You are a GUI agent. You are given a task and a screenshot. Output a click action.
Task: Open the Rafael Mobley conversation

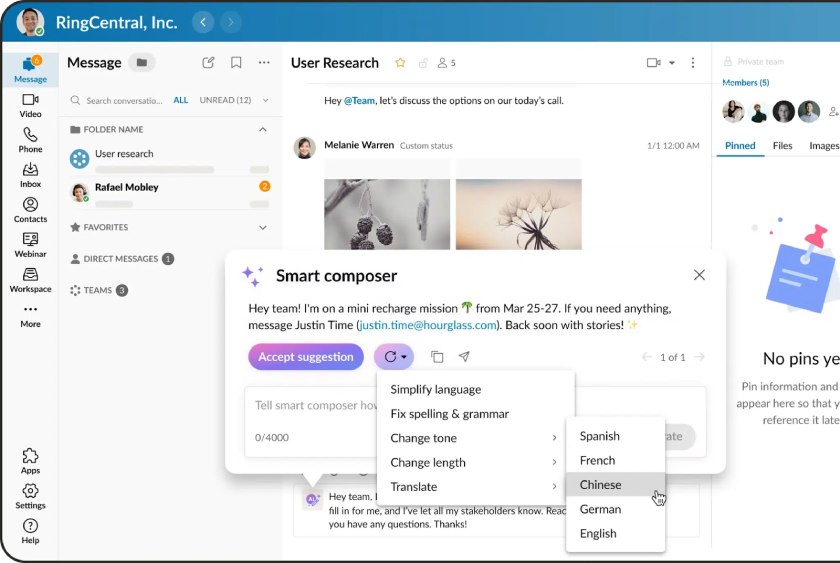click(170, 193)
